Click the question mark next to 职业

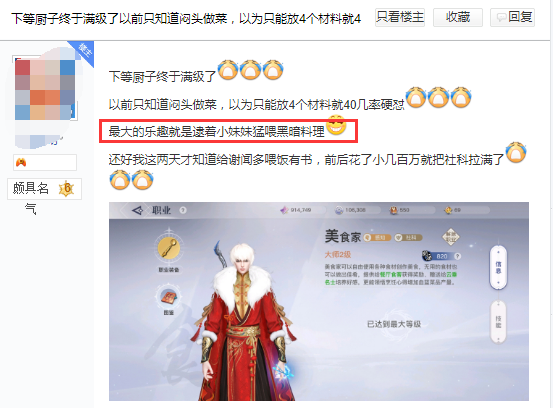183,210
